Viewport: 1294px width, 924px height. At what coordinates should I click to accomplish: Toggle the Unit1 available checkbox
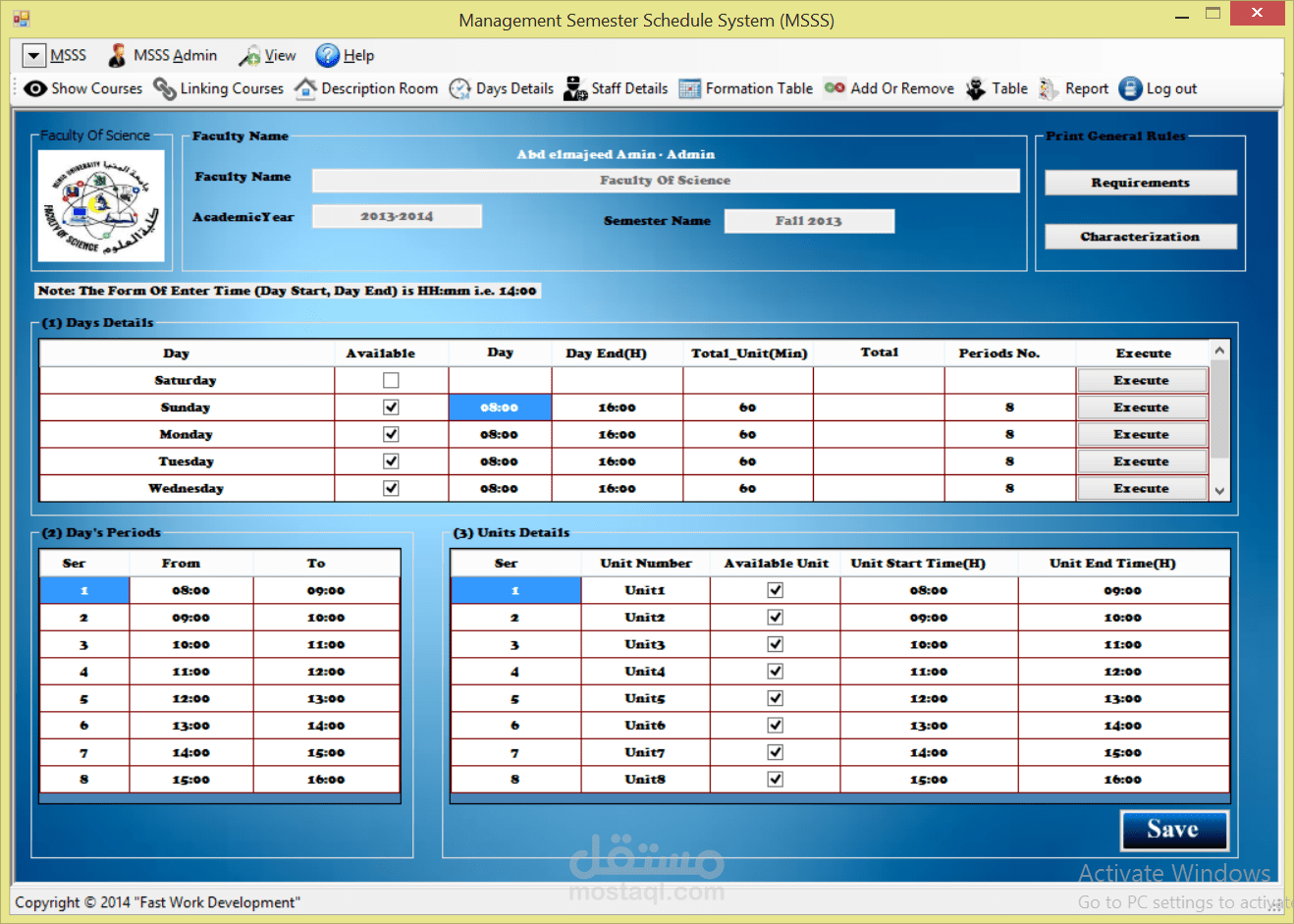pos(776,590)
